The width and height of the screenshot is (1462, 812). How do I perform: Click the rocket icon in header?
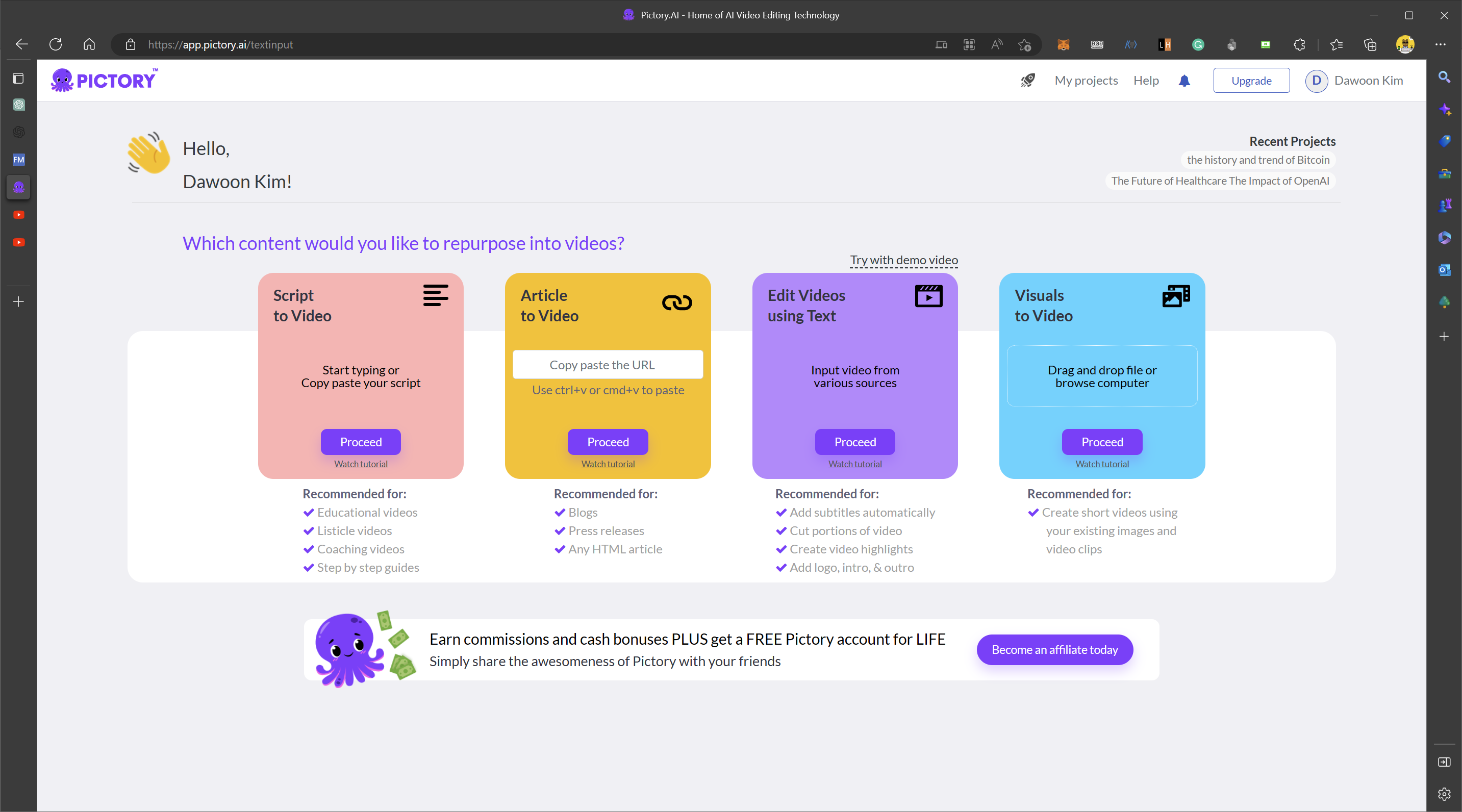pyautogui.click(x=1027, y=81)
